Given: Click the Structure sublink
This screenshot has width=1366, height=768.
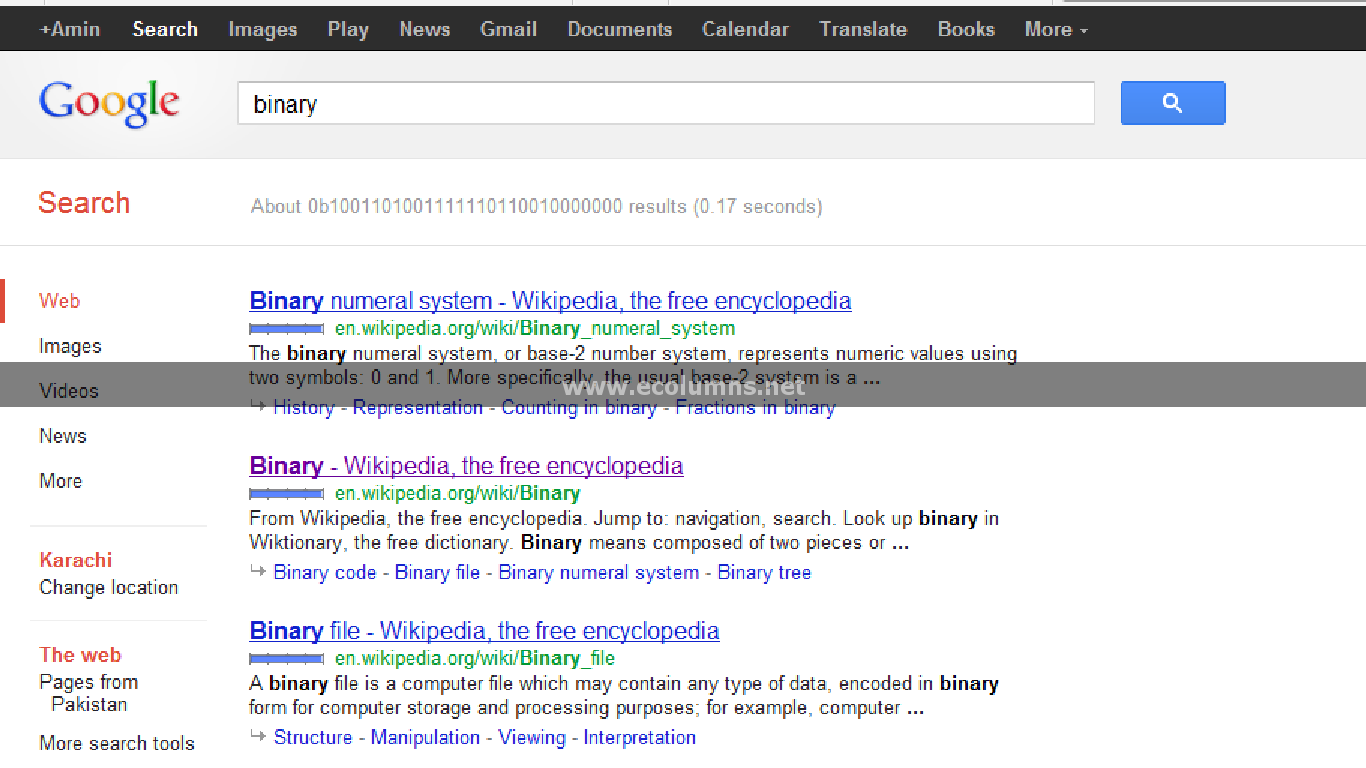Looking at the screenshot, I should tap(313, 737).
